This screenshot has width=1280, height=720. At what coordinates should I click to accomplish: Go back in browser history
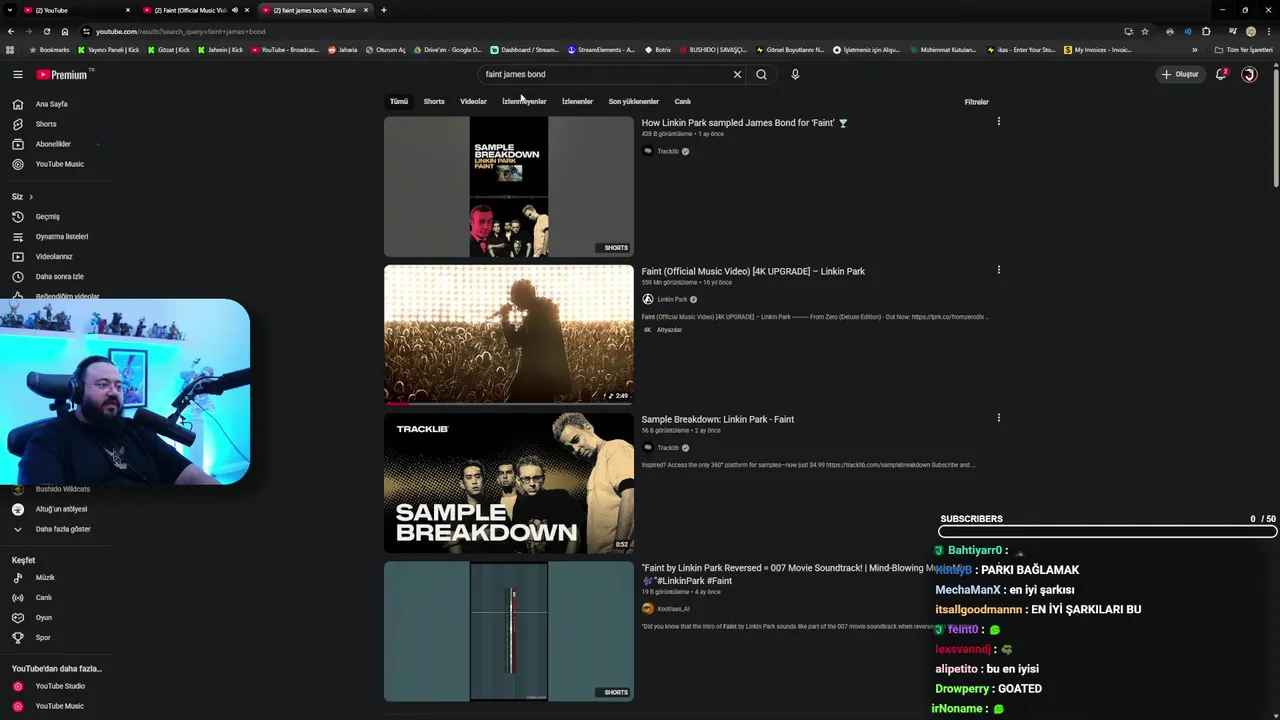pos(10,31)
